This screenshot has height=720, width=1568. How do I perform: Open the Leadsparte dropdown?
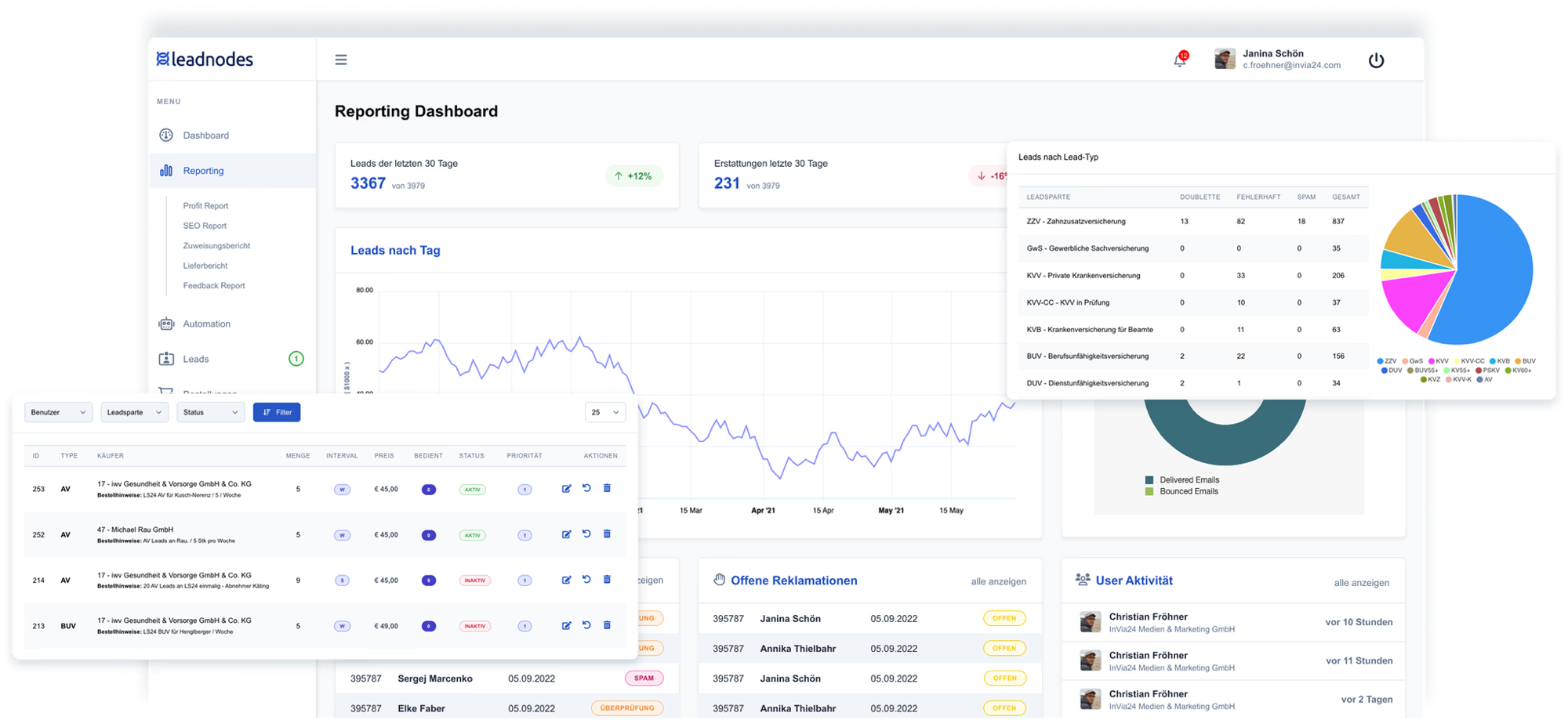pyautogui.click(x=134, y=412)
